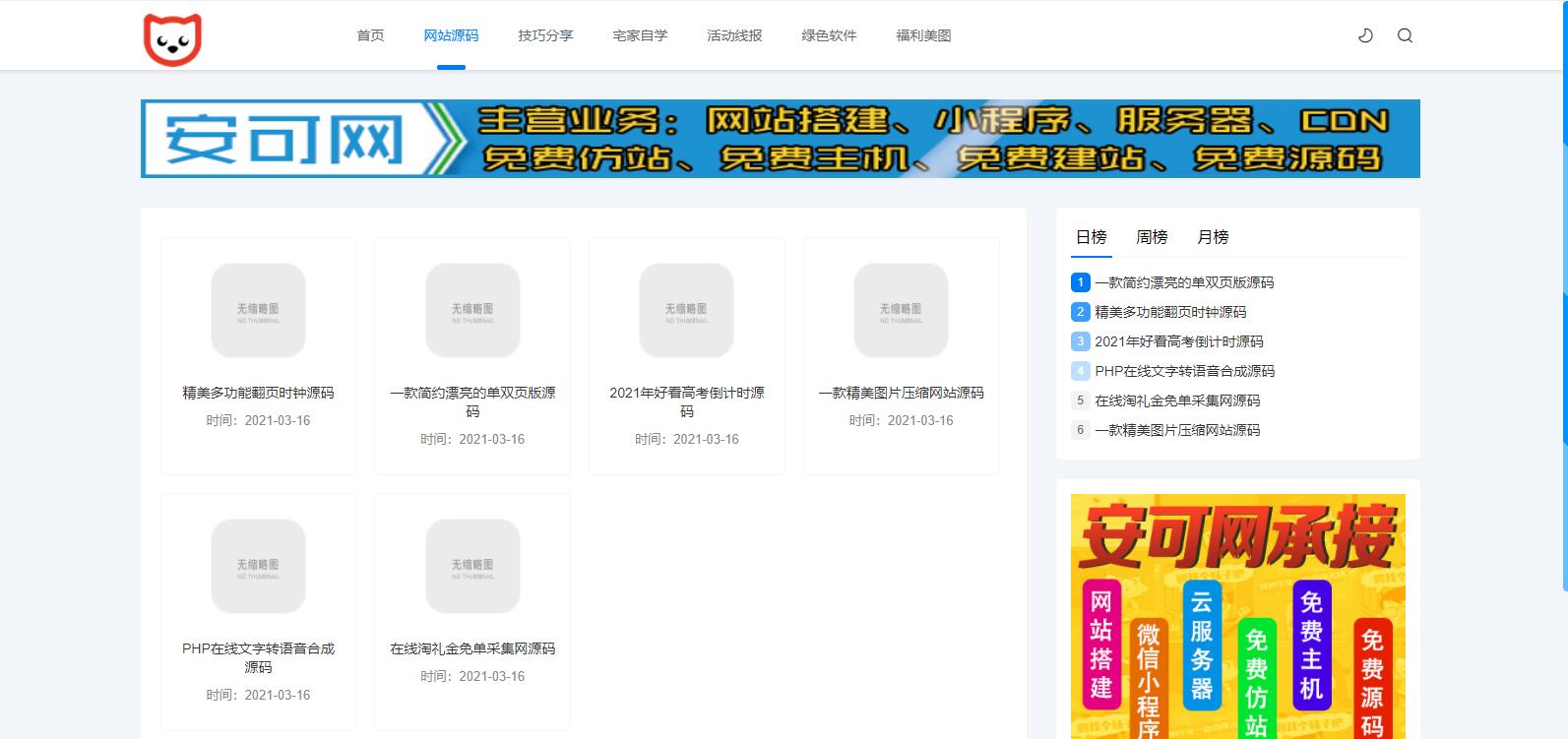Open 绿色软件 navigation item
This screenshot has height=739, width=1568.
click(x=829, y=35)
